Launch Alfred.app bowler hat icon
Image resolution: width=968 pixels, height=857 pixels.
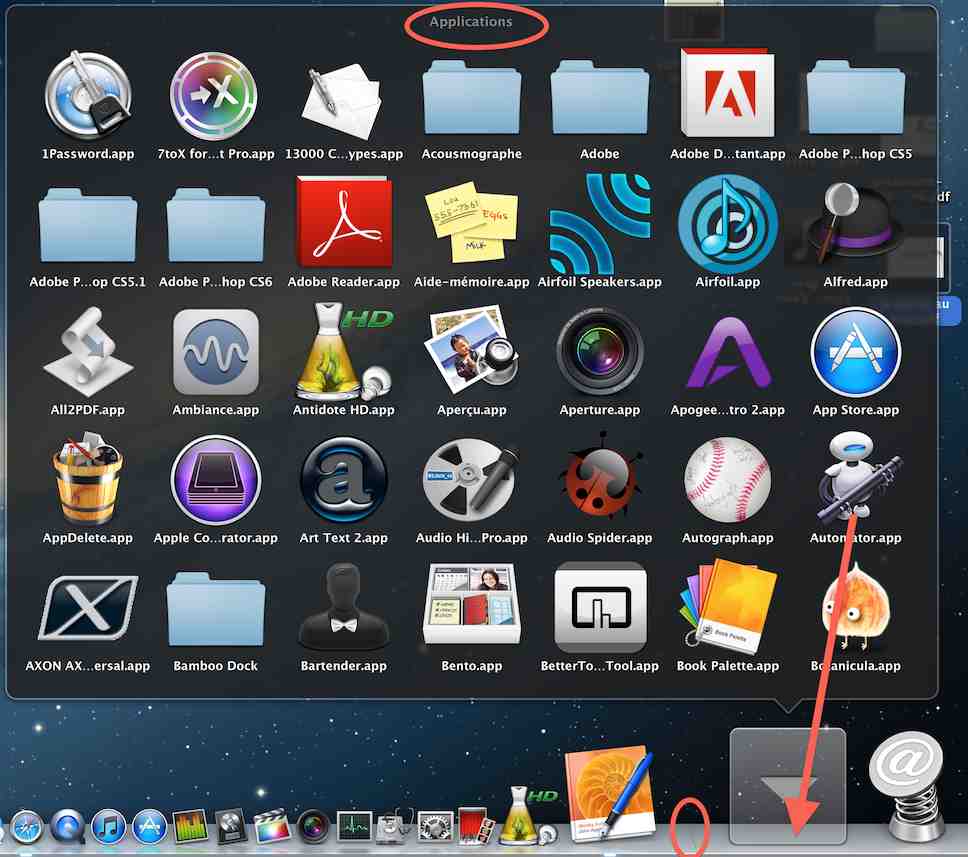click(x=855, y=222)
